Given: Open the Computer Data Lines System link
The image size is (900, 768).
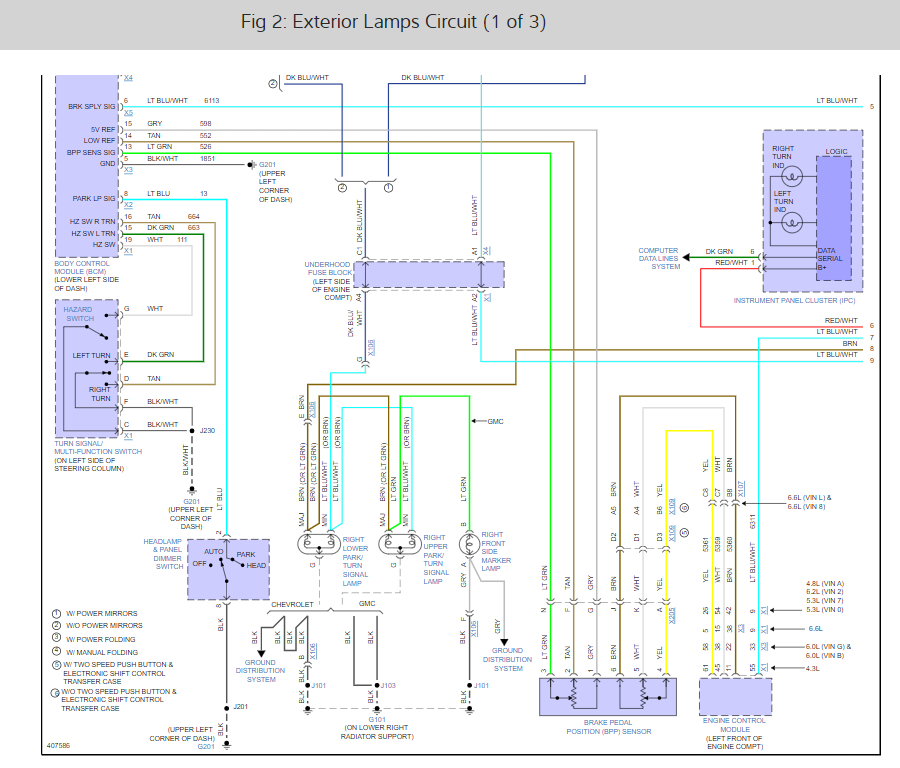Looking at the screenshot, I should [x=659, y=259].
